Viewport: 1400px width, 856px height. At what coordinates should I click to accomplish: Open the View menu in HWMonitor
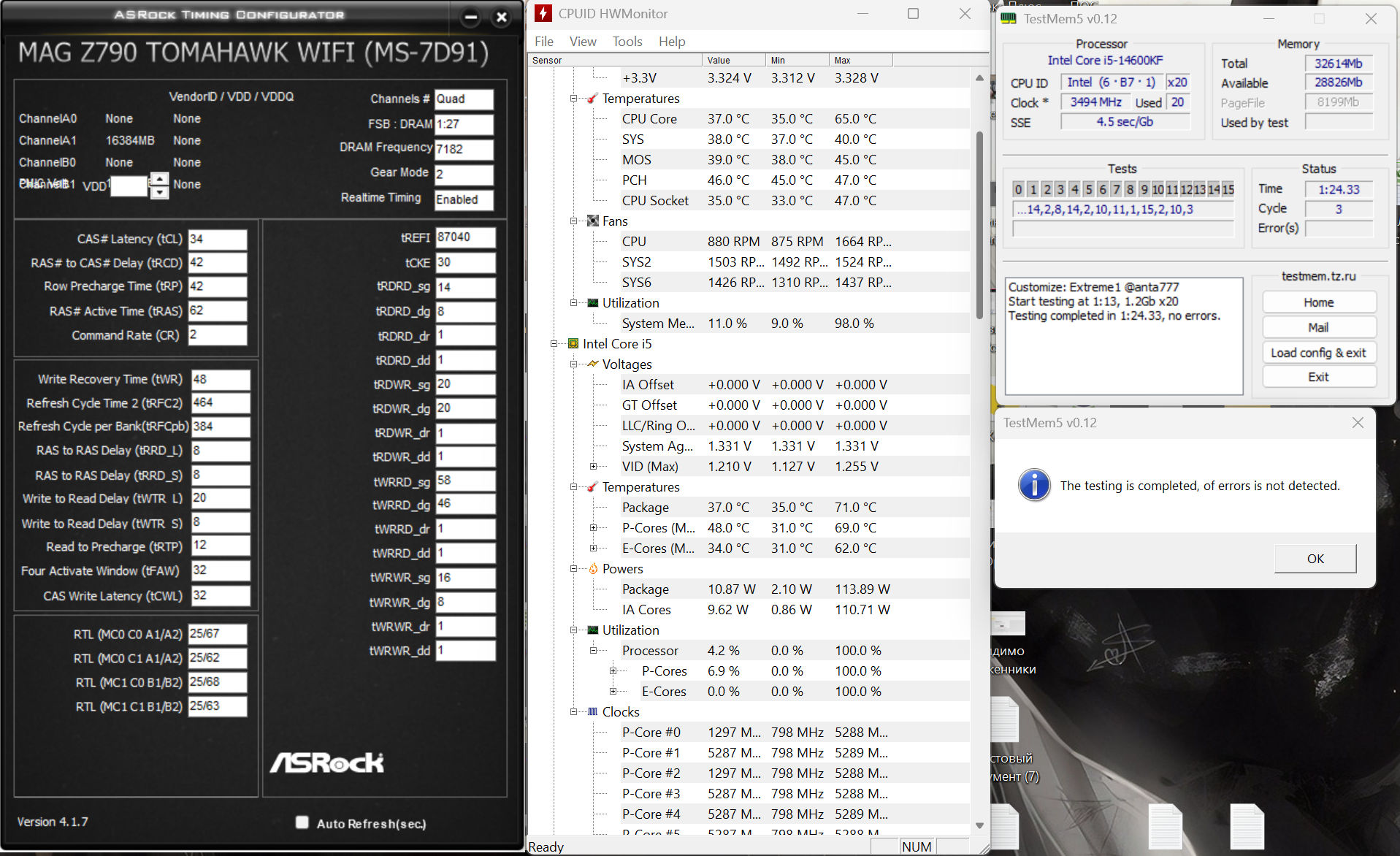(x=583, y=42)
